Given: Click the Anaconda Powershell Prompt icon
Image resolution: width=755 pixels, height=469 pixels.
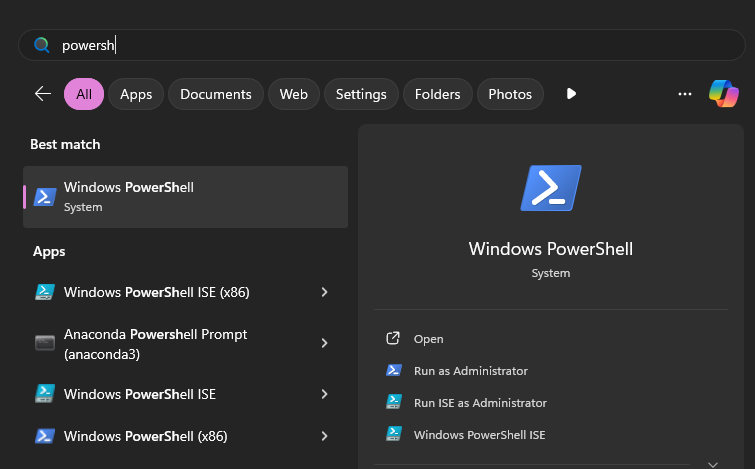Looking at the screenshot, I should 45,343.
